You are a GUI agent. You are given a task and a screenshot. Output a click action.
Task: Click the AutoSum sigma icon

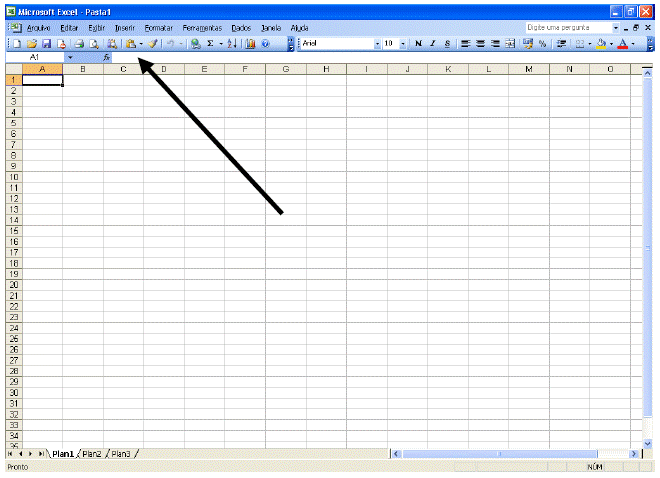(x=211, y=44)
